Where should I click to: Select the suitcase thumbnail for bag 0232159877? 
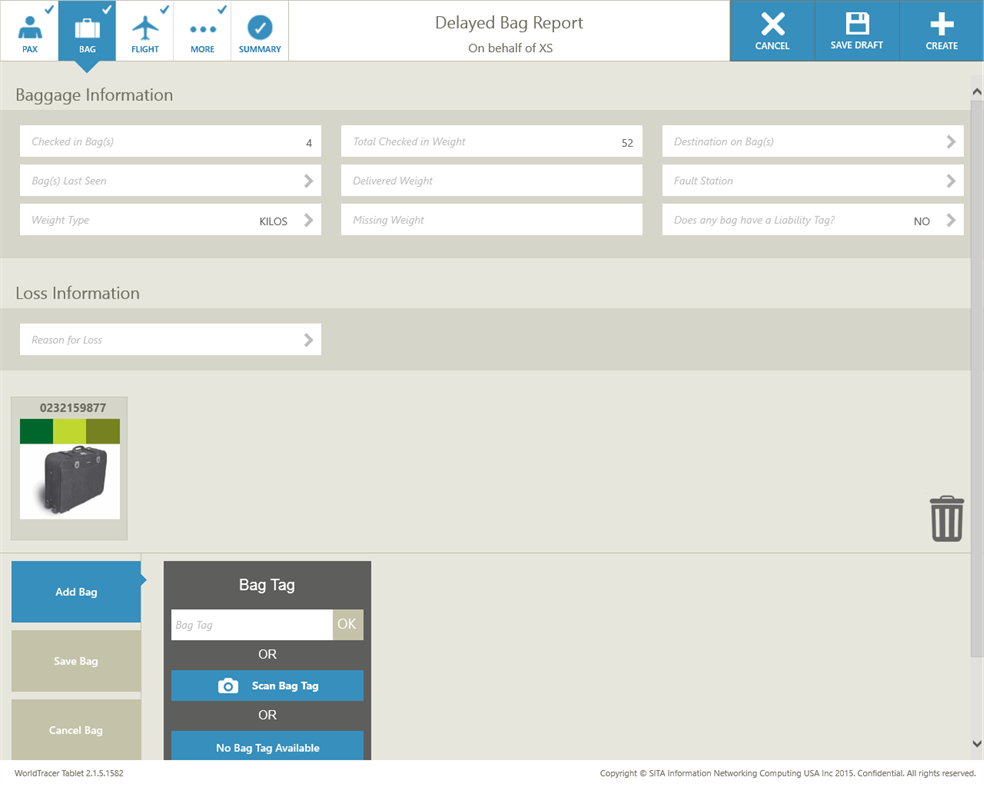tap(69, 480)
